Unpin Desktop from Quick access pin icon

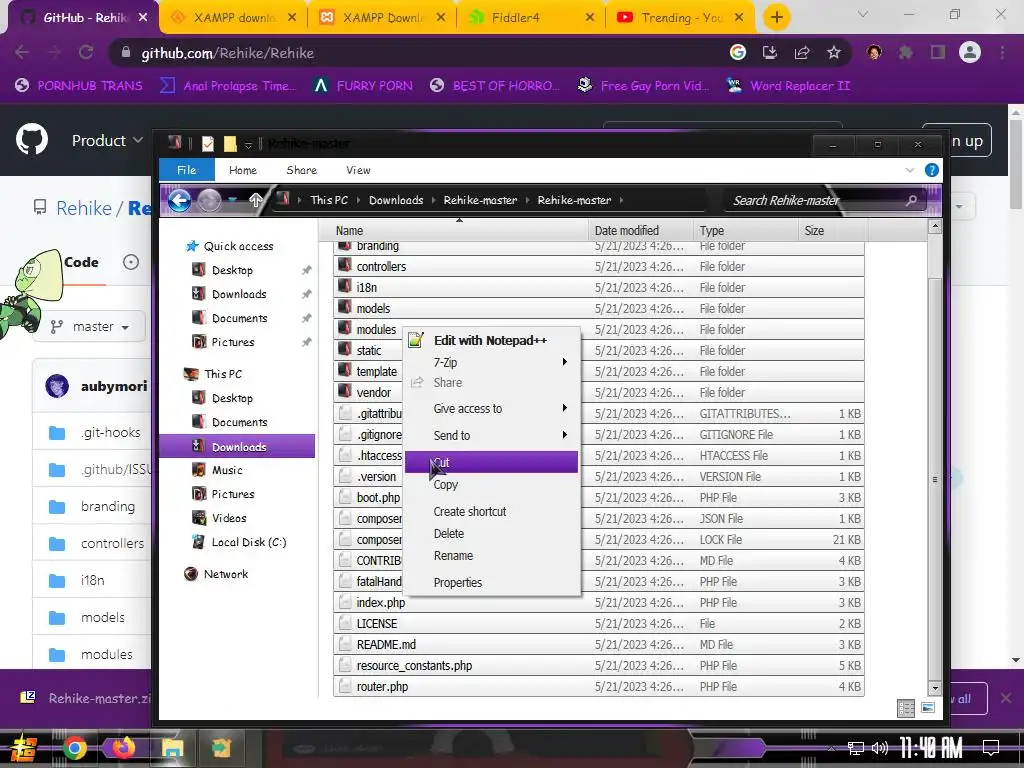tap(306, 270)
